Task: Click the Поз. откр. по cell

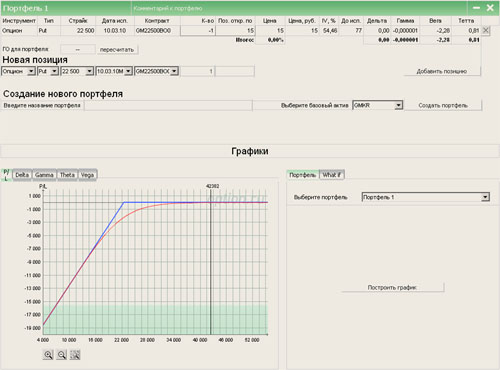Action: (x=235, y=31)
